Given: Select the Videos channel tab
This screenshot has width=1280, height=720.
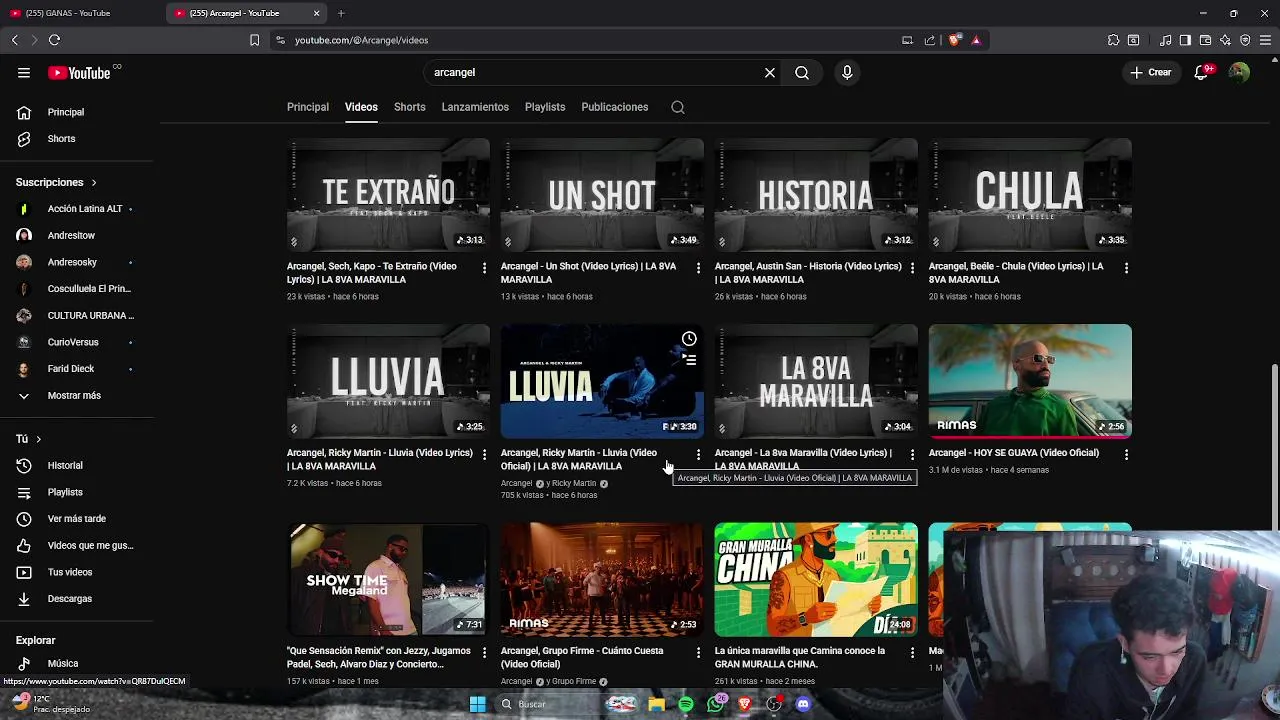Looking at the screenshot, I should tap(361, 107).
